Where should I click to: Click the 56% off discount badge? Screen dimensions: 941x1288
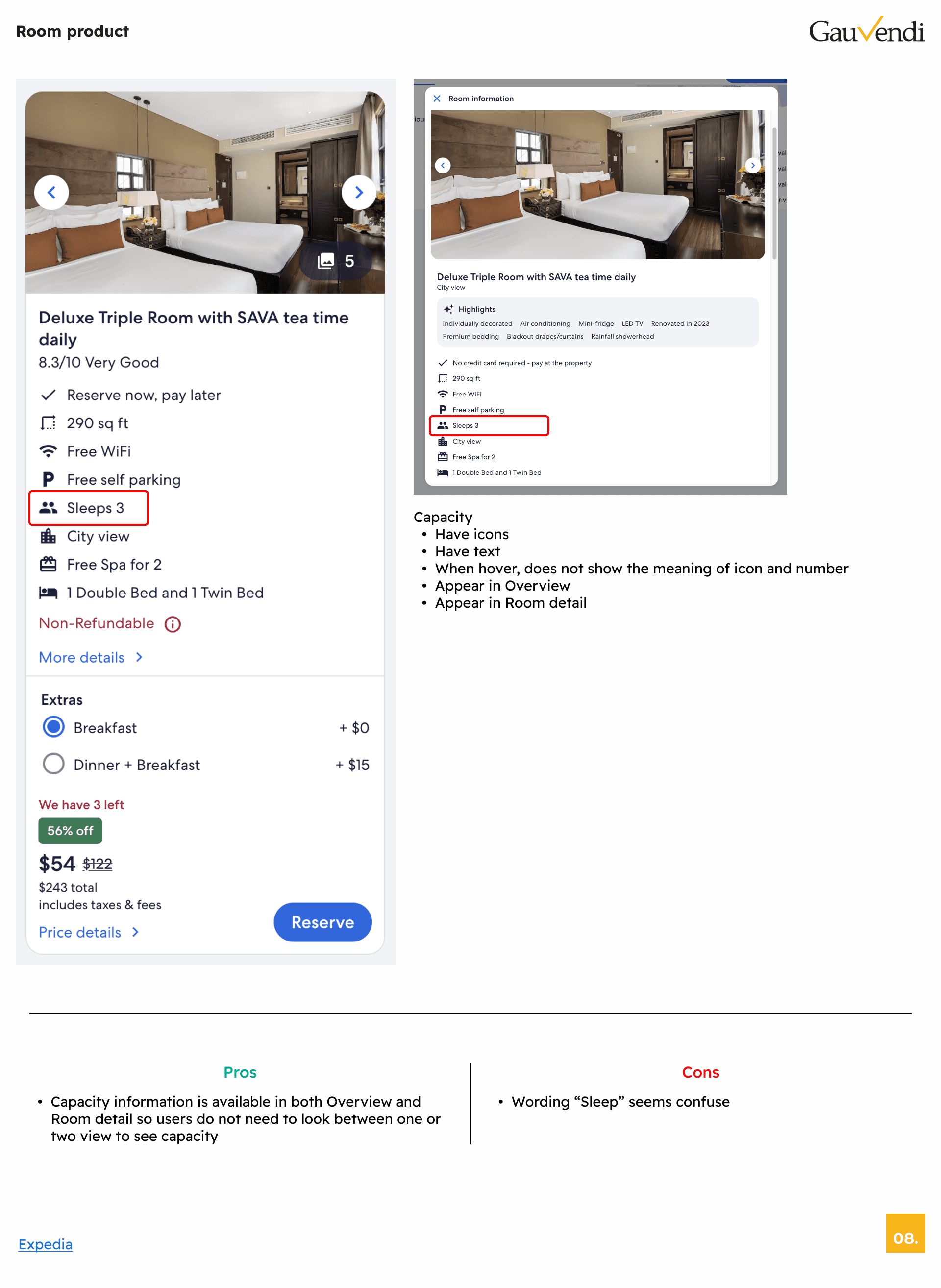point(70,831)
